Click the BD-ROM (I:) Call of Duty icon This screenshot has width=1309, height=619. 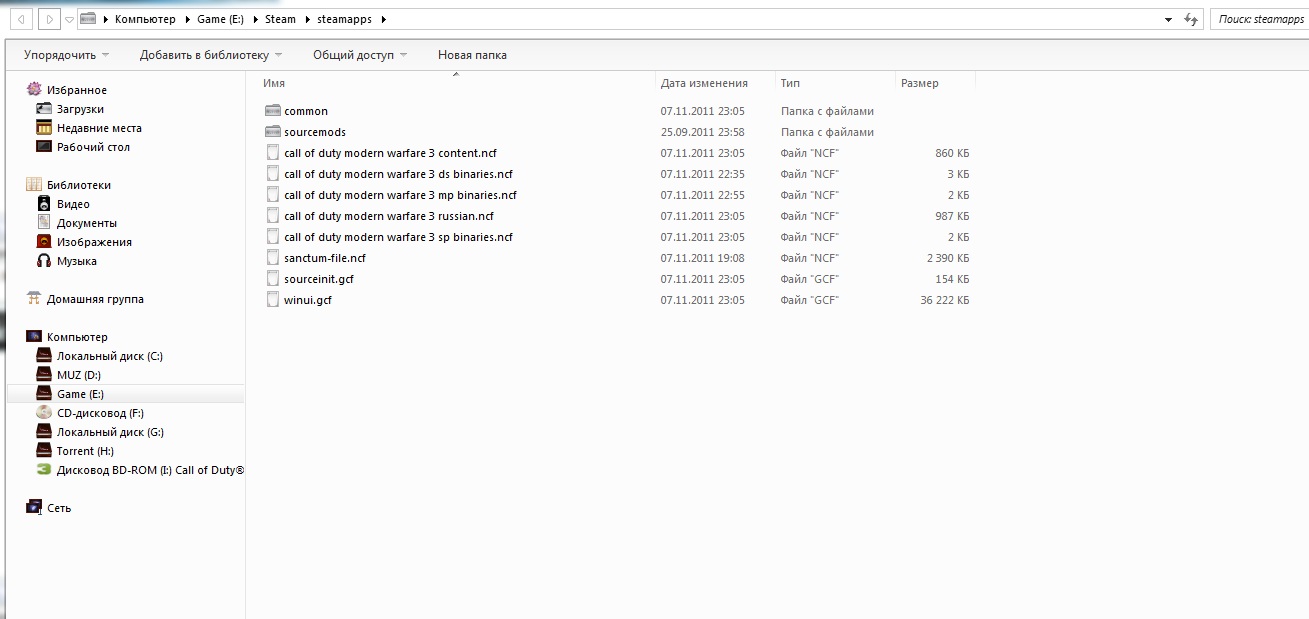[44, 470]
